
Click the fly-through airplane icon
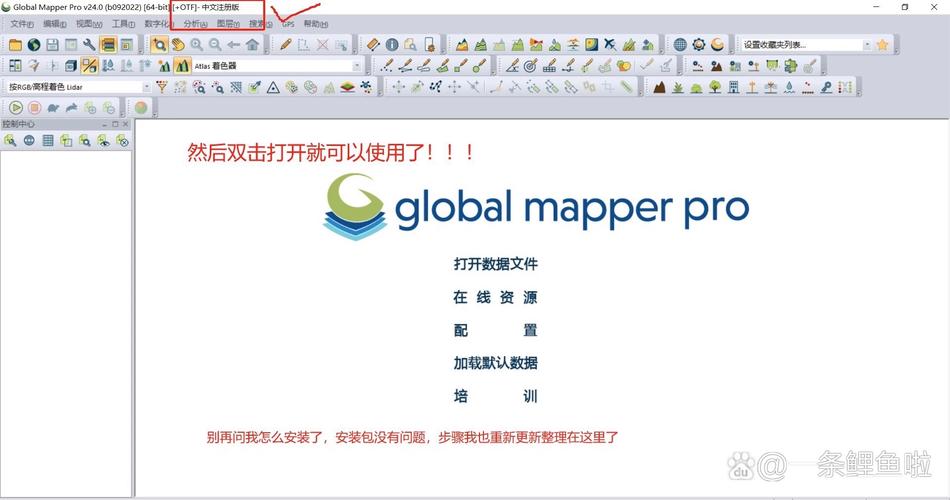coord(610,44)
